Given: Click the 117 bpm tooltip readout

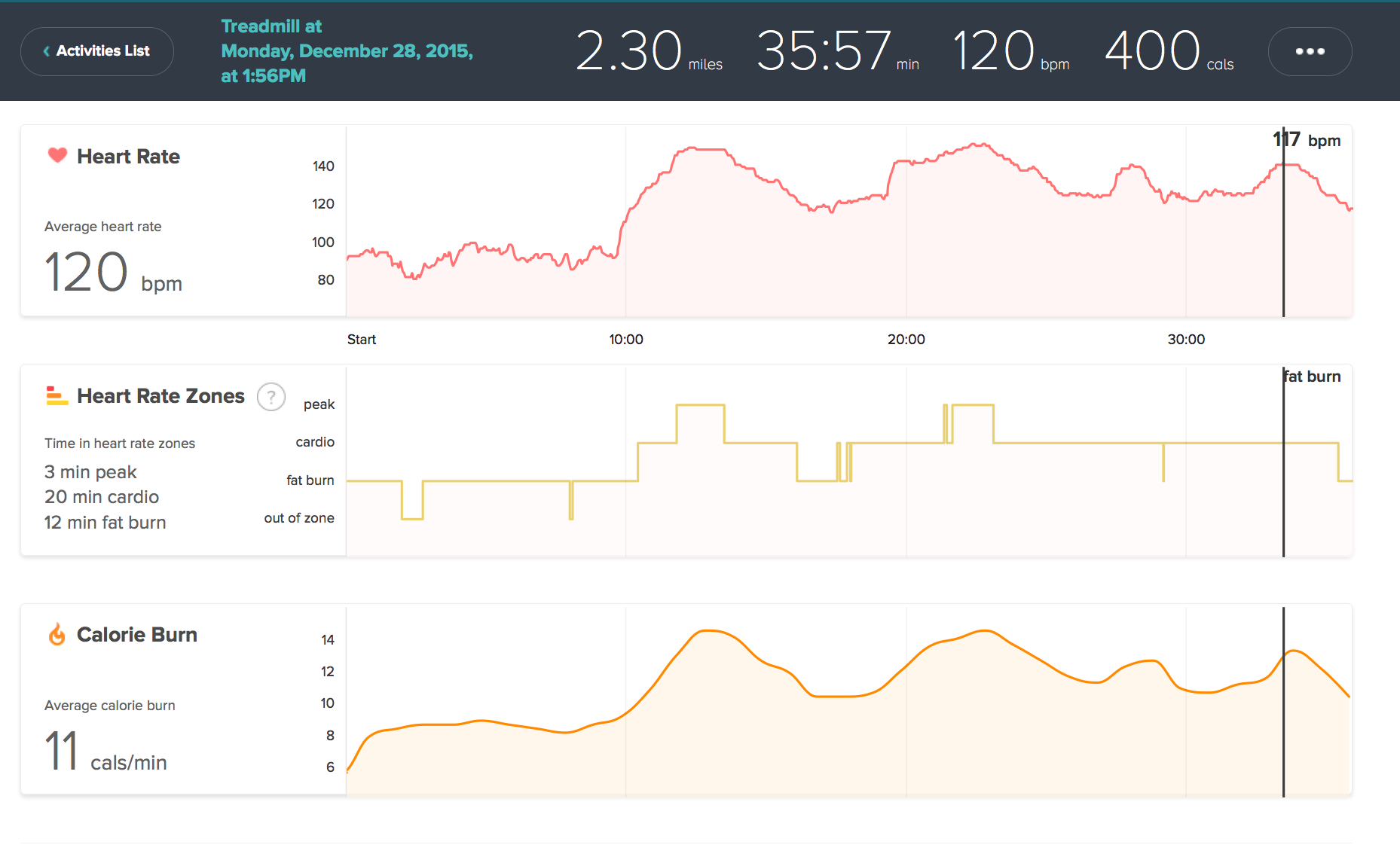Looking at the screenshot, I should pyautogui.click(x=1307, y=140).
